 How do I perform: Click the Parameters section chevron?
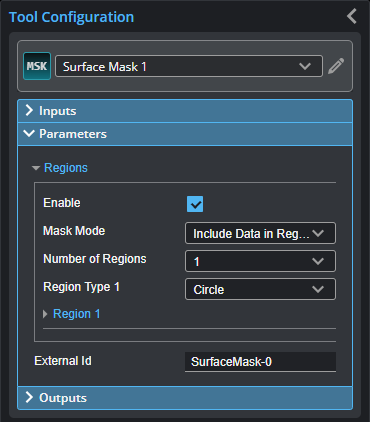[x=29, y=134]
